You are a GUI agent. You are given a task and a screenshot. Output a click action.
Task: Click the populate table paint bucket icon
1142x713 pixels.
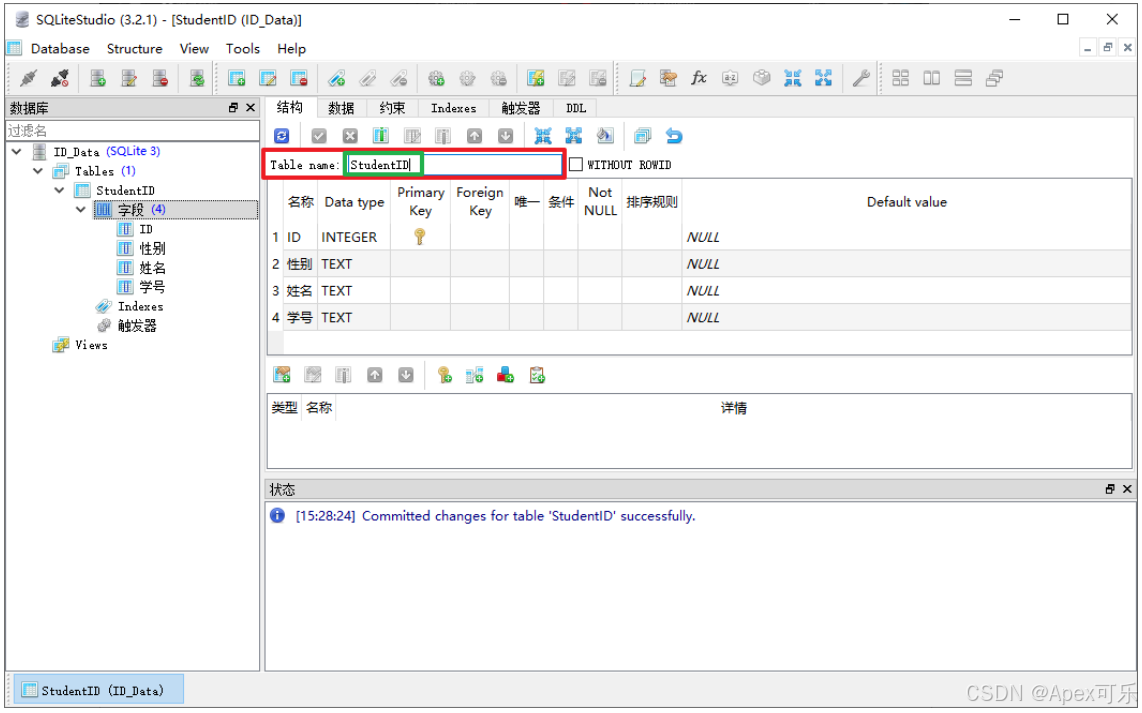tap(605, 136)
